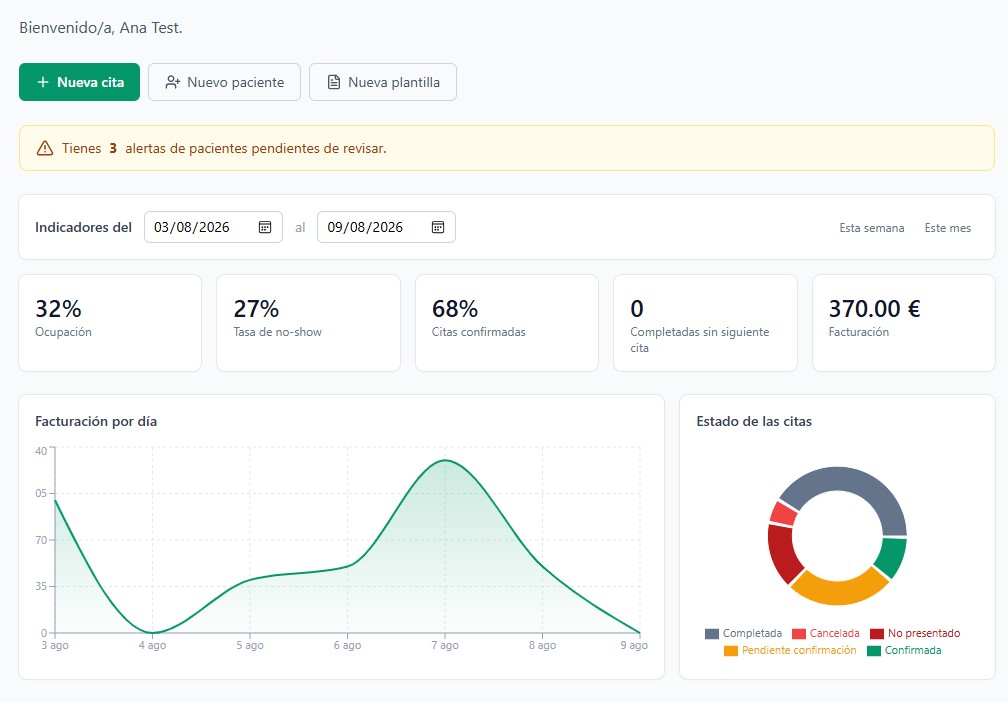
Task: Click the dark red No presentado donut segment
Action: pyautogui.click(x=782, y=554)
